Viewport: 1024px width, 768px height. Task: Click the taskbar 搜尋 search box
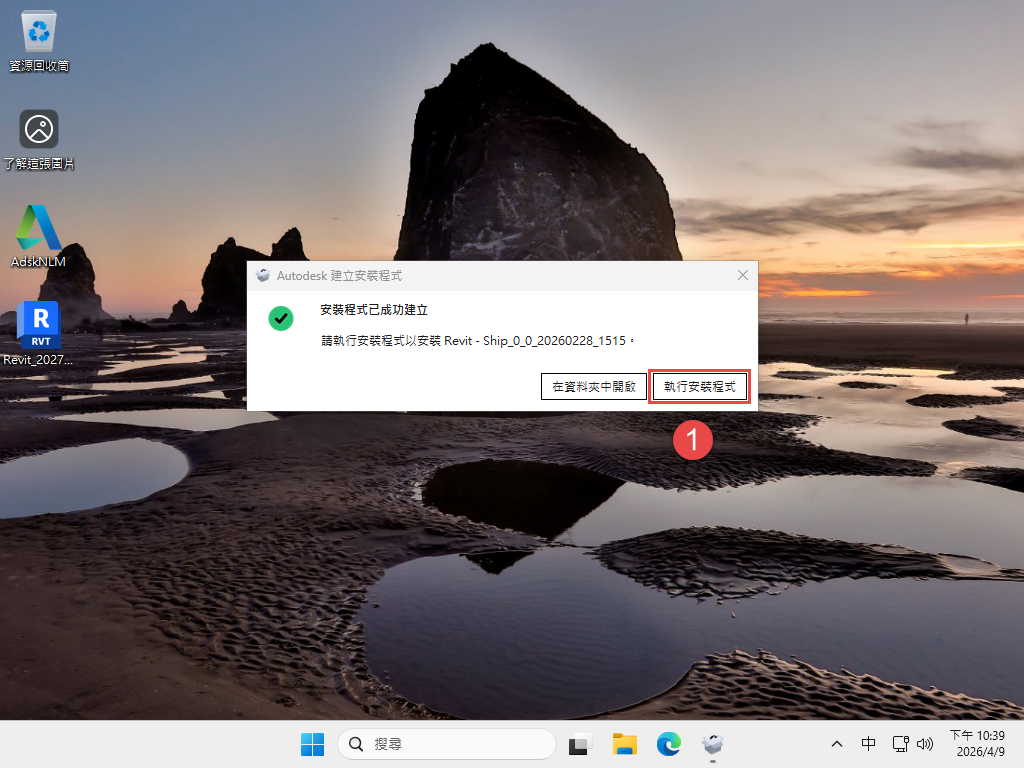(x=447, y=744)
